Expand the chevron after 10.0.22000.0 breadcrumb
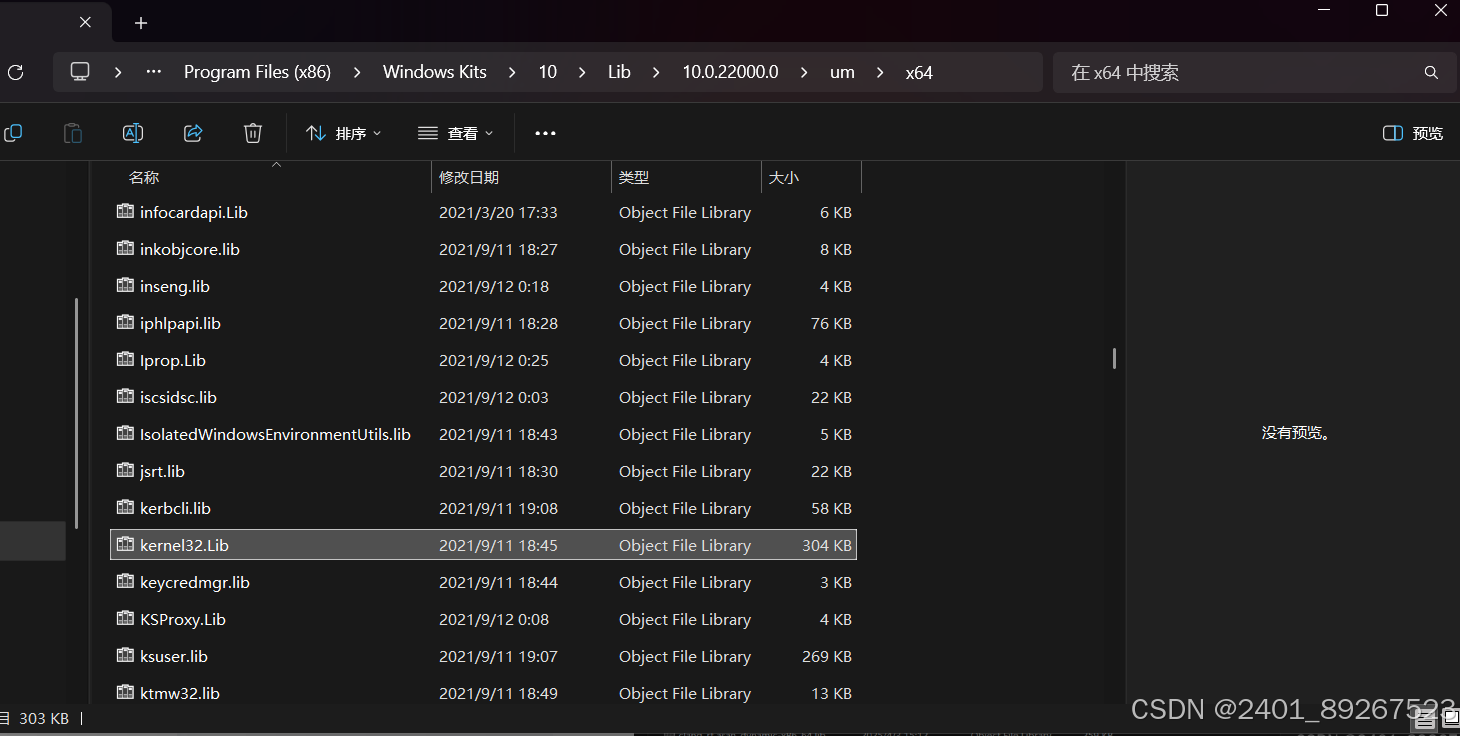The width and height of the screenshot is (1460, 736). 804,72
